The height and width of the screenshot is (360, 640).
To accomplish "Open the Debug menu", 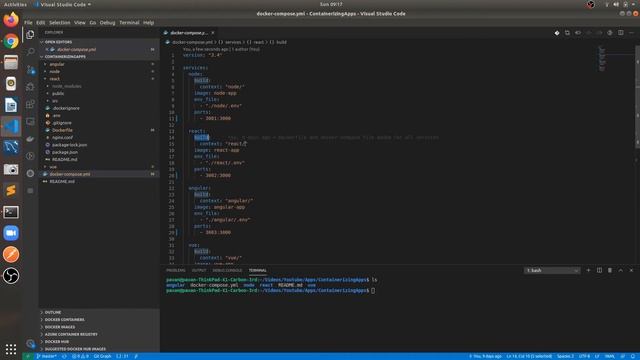I will coord(107,23).
